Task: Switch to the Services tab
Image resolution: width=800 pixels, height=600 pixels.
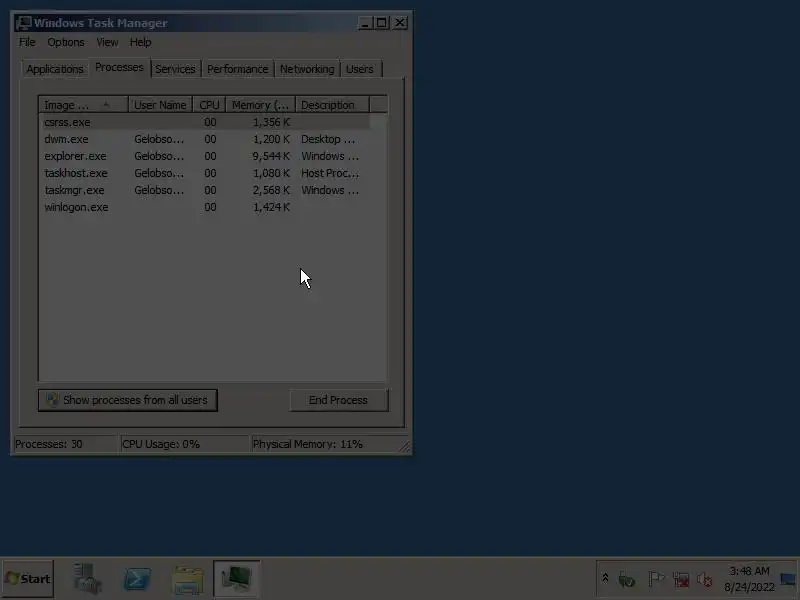Action: [x=176, y=69]
